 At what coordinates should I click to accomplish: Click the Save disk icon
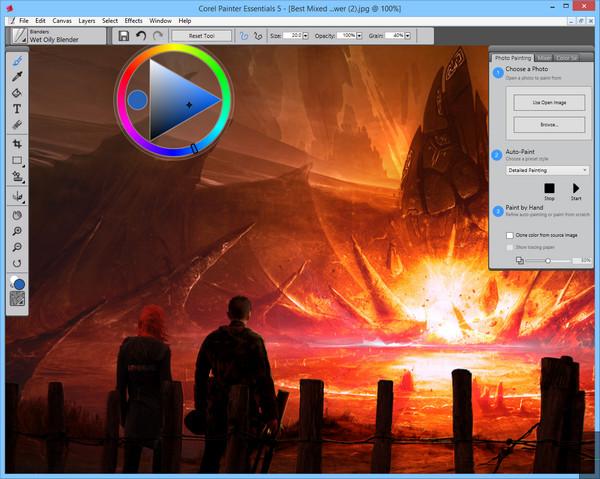[124, 36]
